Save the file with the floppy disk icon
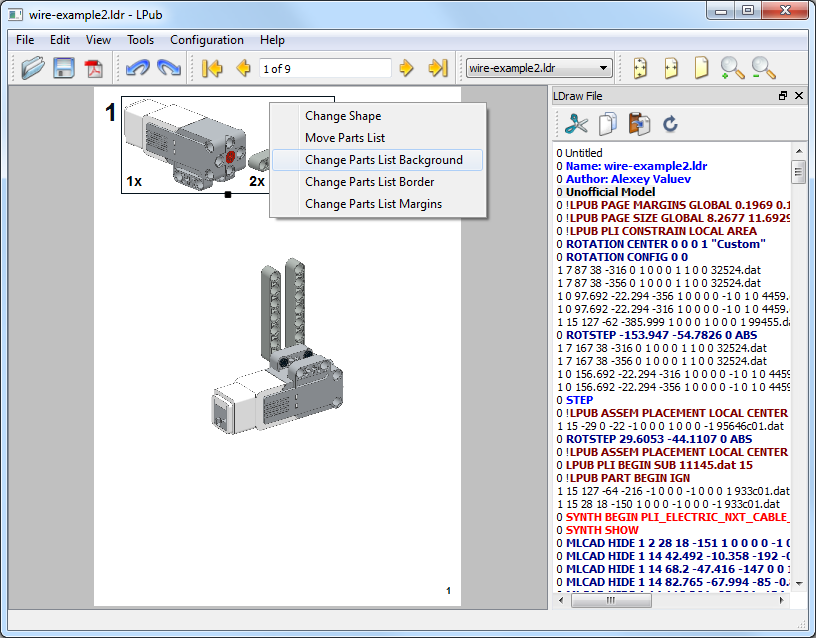816x638 pixels. 63,68
